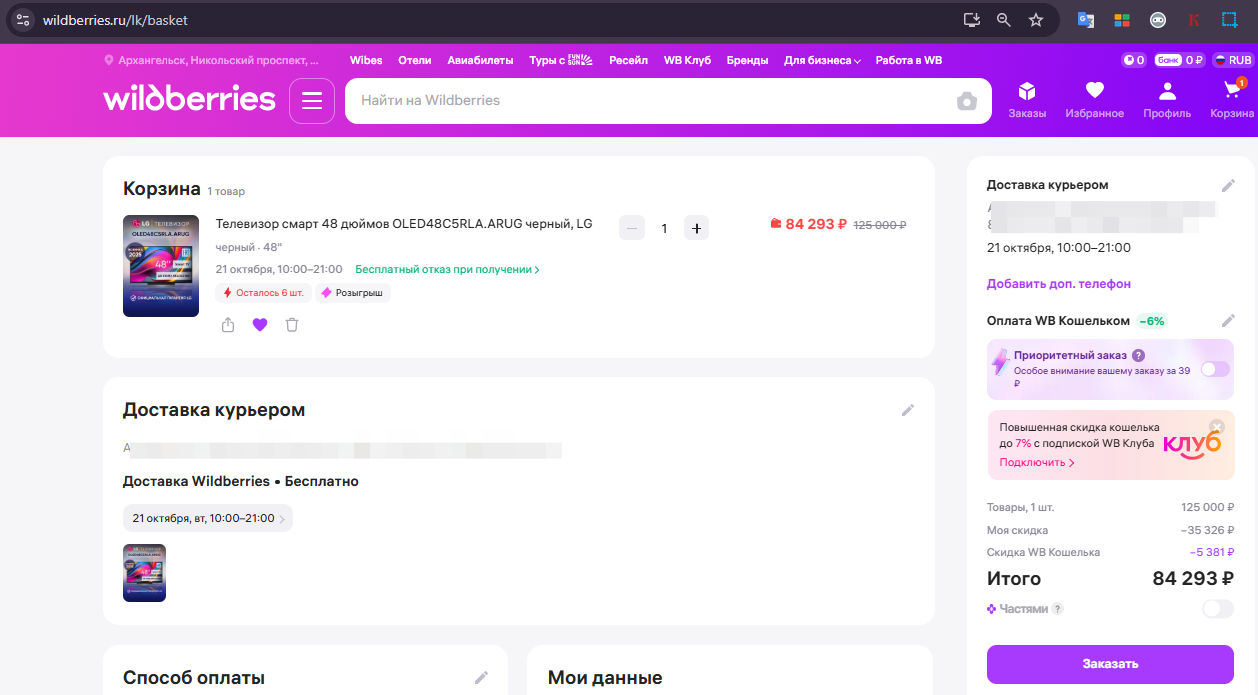The height and width of the screenshot is (695, 1258).
Task: Click the share icon under the TV
Action: 228,325
